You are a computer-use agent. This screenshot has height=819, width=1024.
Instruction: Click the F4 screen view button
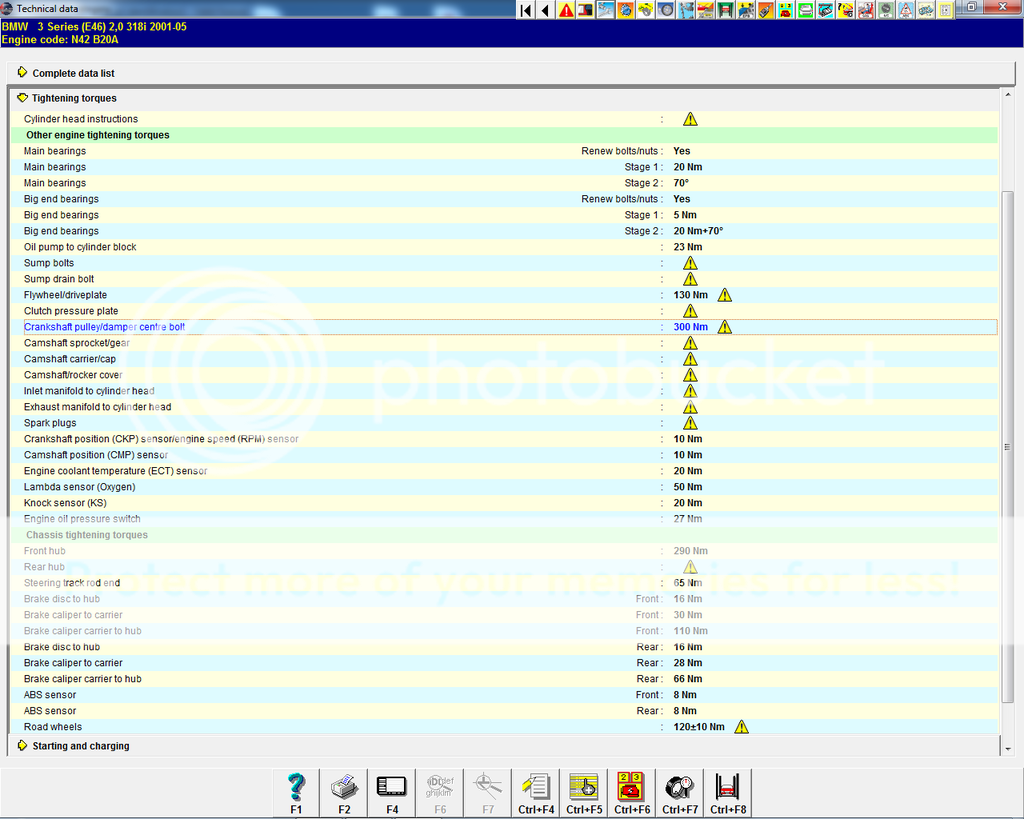pos(392,792)
